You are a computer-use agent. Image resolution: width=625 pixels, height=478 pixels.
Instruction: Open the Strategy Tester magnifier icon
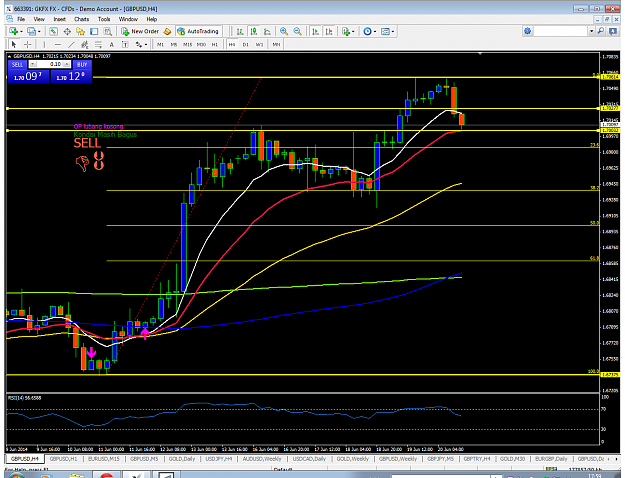(x=108, y=31)
